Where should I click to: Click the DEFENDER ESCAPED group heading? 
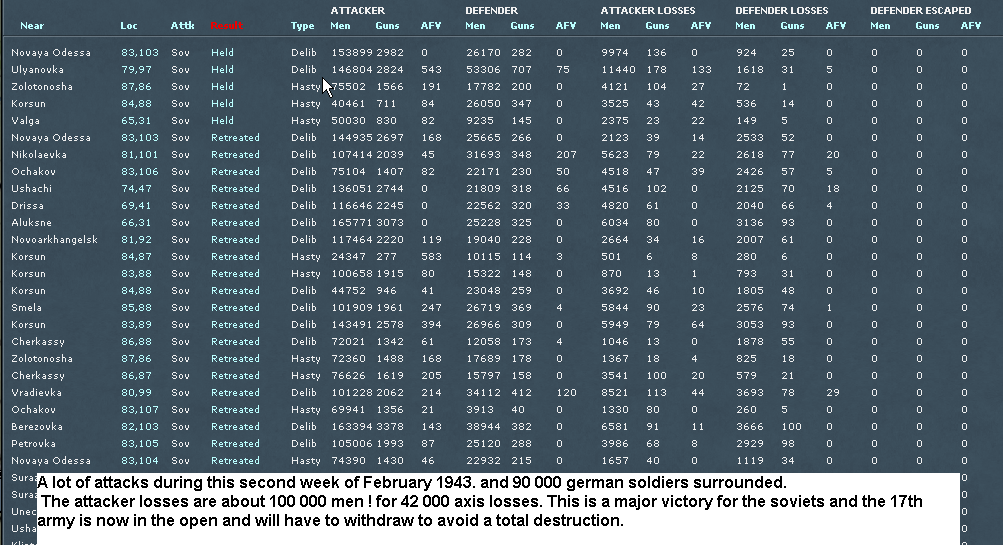[x=920, y=10]
